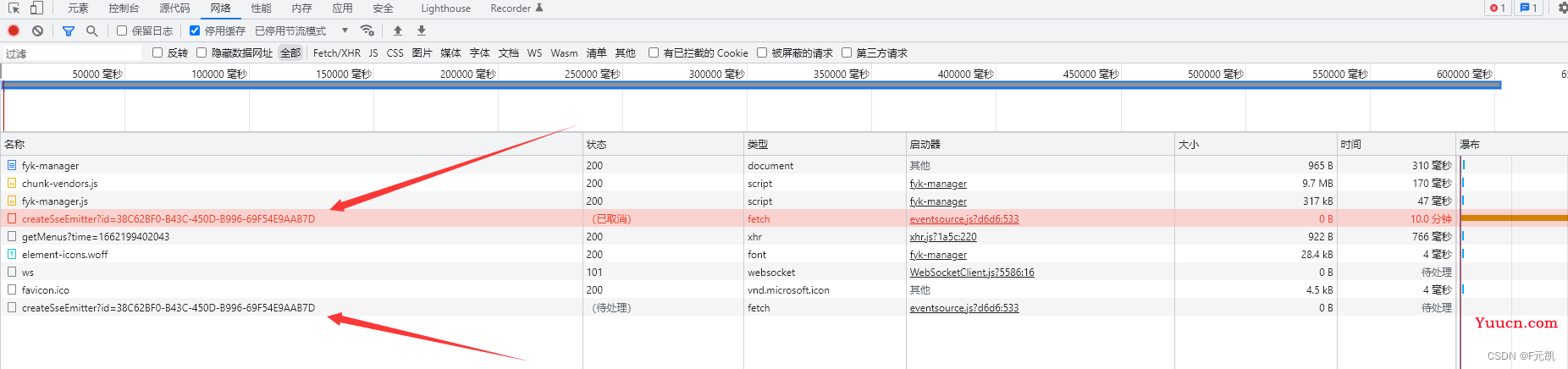Filter requests by WS type
The height and width of the screenshot is (369, 1568).
pos(534,52)
